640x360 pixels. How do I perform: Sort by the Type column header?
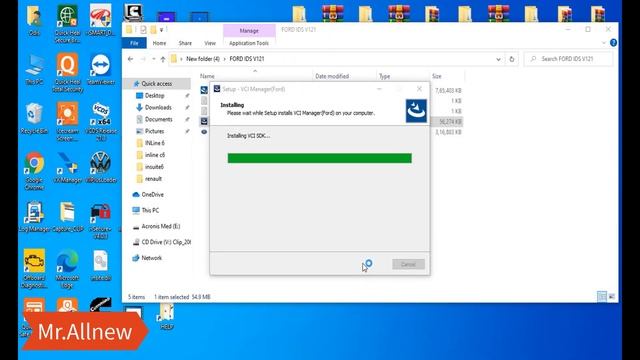pos(384,76)
